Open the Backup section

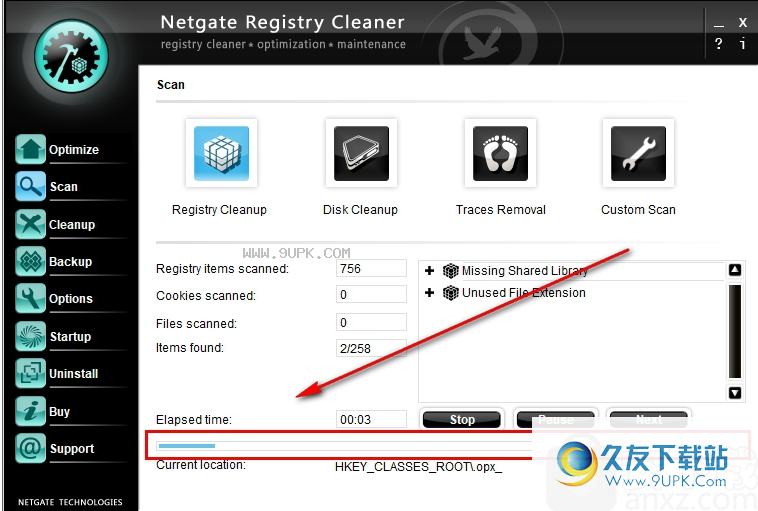click(x=71, y=262)
